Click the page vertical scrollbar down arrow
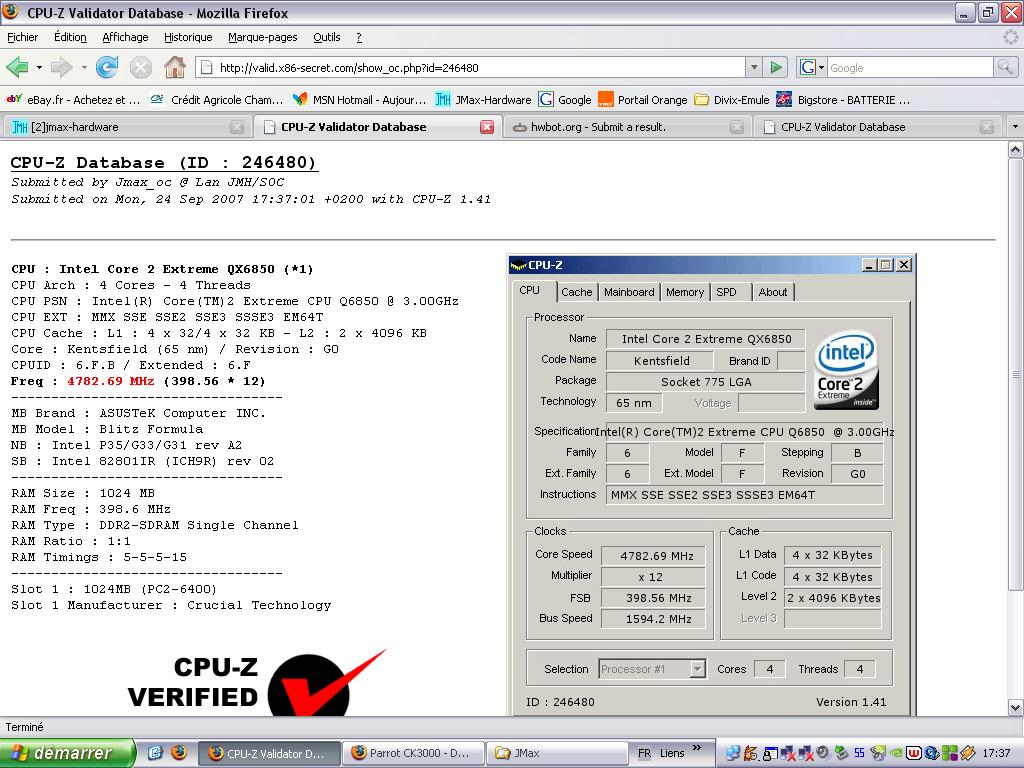The image size is (1024, 768). 1016,707
